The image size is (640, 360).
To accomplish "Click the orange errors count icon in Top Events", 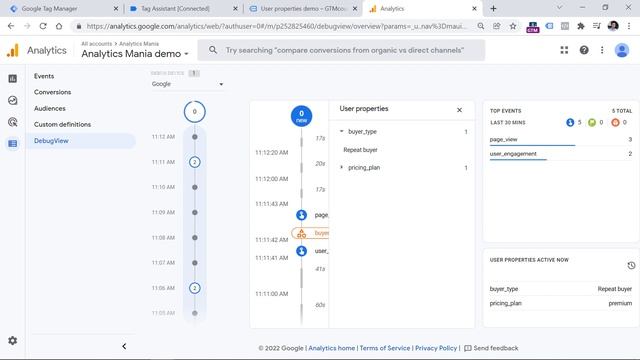I will [615, 122].
